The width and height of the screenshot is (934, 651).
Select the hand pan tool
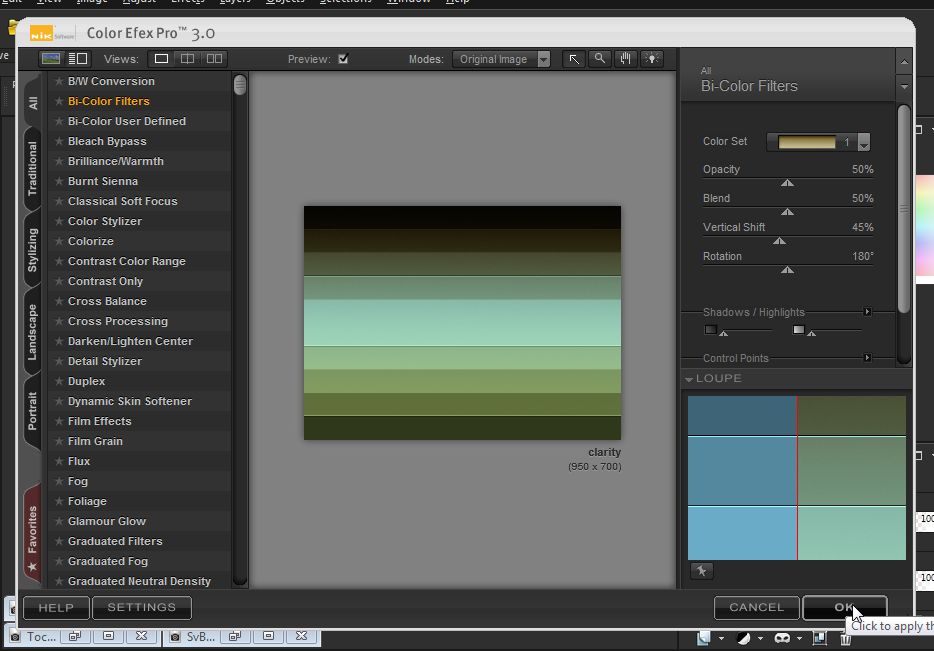(625, 59)
